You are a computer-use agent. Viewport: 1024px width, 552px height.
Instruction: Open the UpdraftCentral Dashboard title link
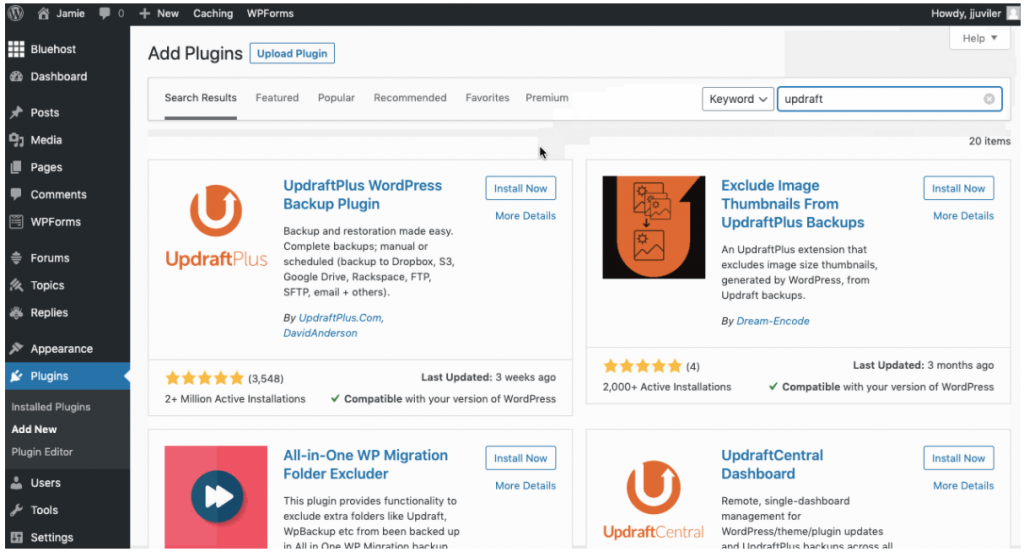pos(772,464)
